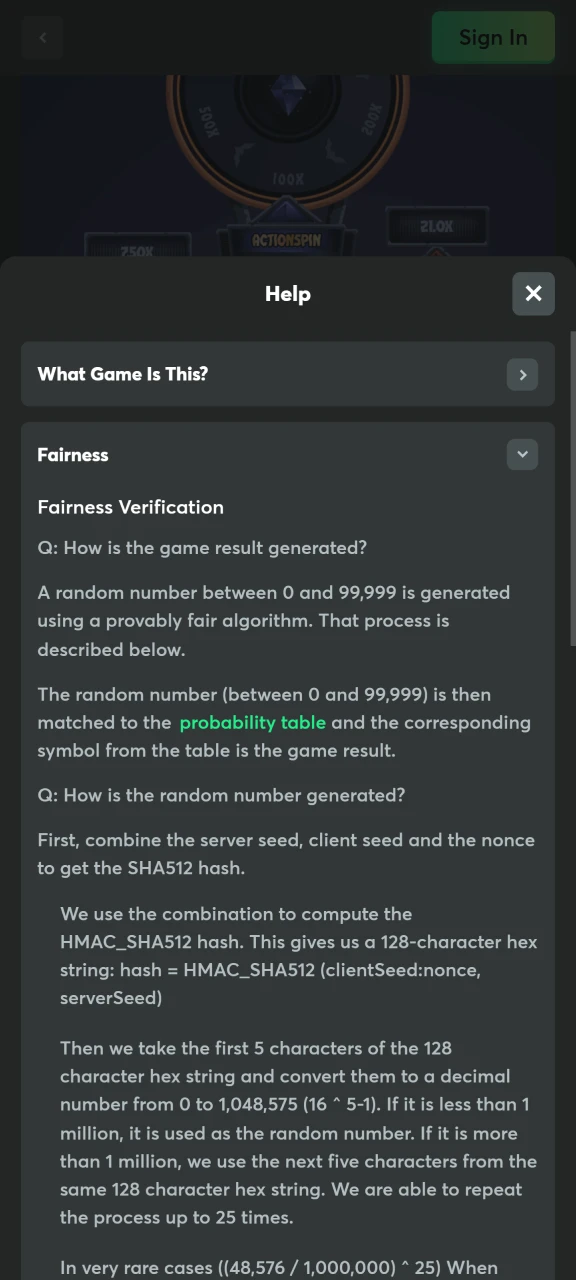Click the question about game result generation

pyautogui.click(x=202, y=548)
